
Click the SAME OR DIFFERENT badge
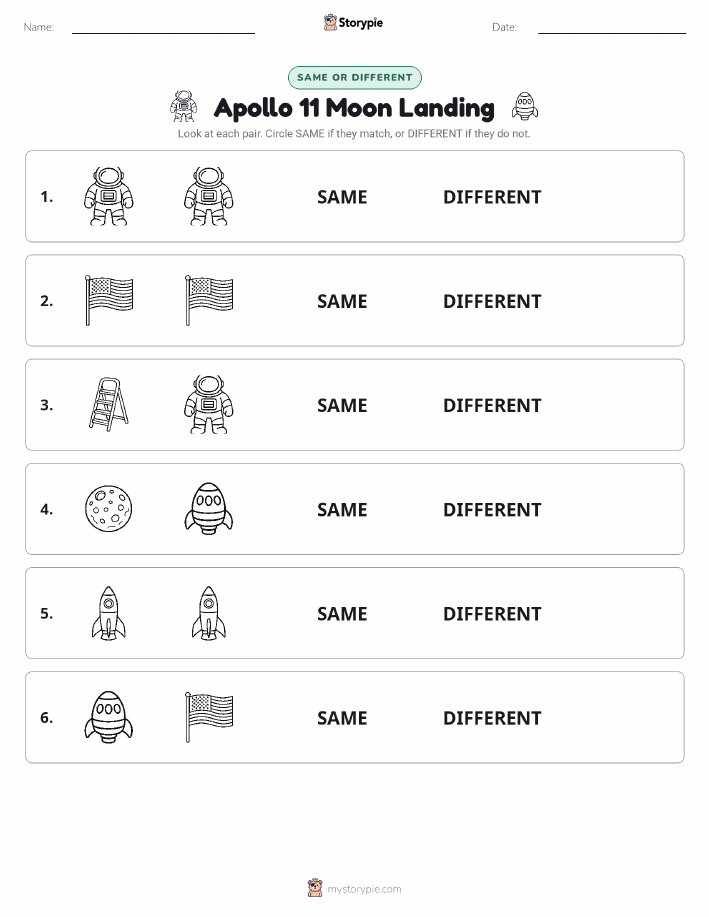[x=354, y=77]
